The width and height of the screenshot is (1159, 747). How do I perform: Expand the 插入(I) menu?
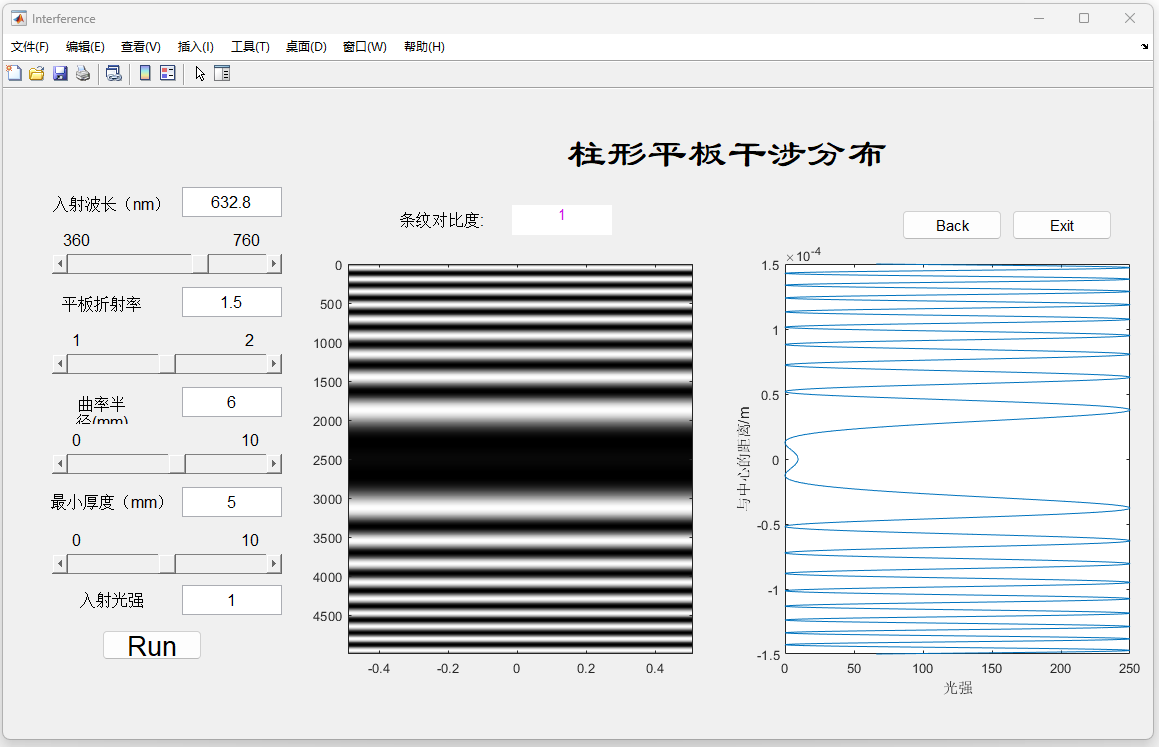195,47
